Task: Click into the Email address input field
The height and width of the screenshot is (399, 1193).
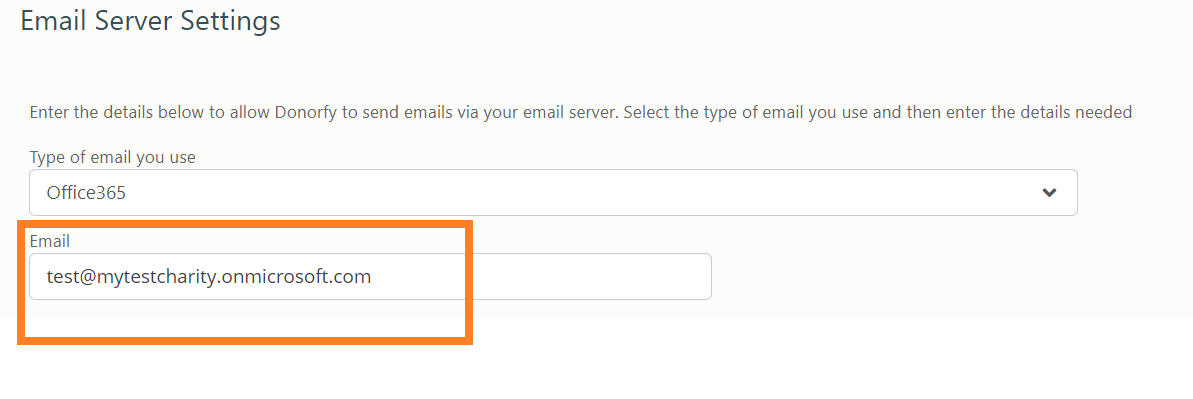Action: coord(371,276)
